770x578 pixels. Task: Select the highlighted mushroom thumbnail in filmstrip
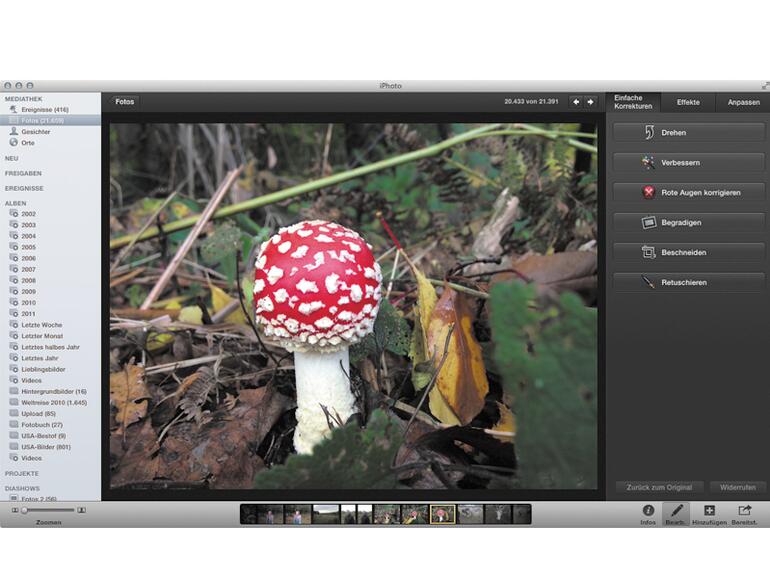[442, 514]
